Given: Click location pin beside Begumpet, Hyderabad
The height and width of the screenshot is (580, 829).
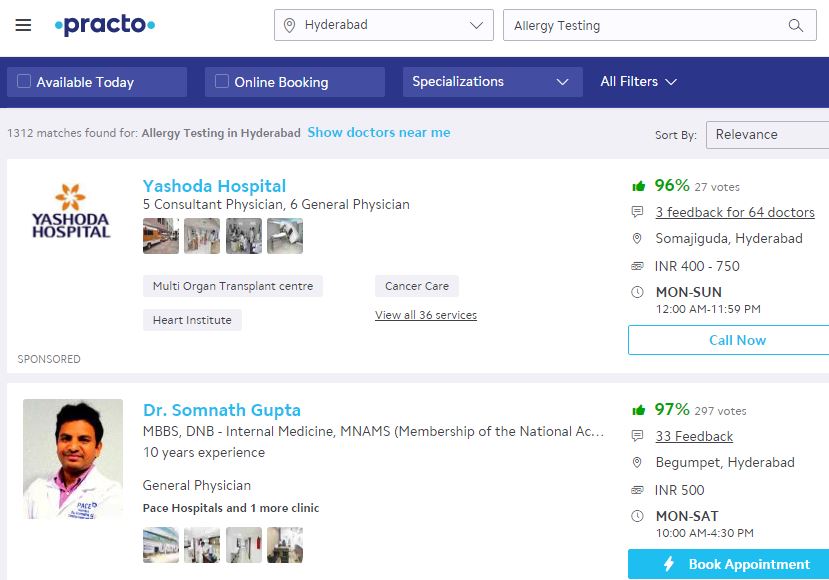Looking at the screenshot, I should (x=637, y=463).
